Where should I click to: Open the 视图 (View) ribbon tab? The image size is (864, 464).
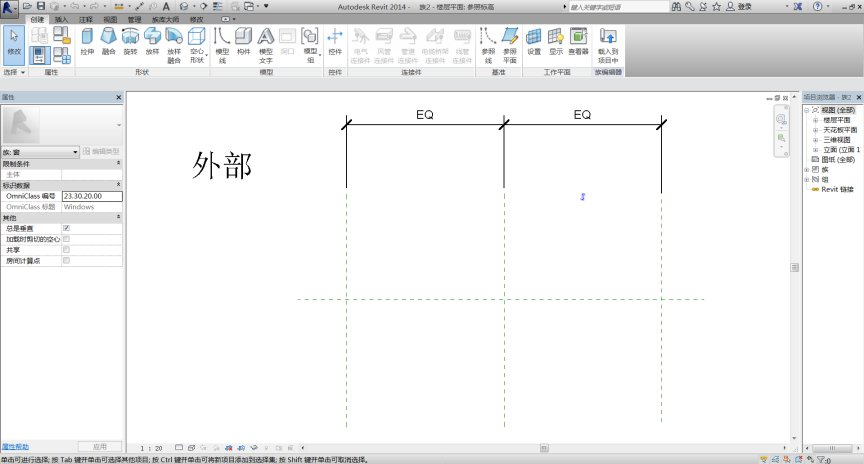(110, 19)
